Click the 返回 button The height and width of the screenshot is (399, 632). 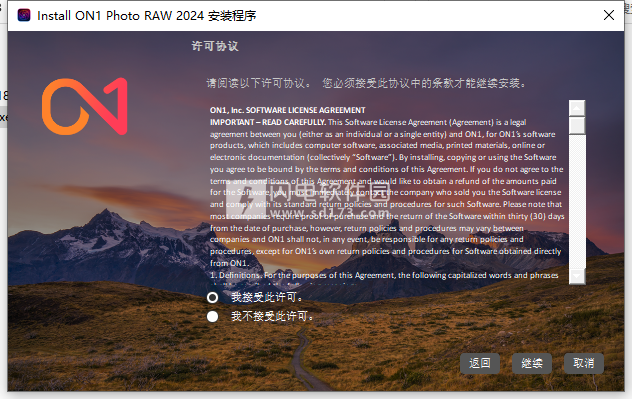click(x=480, y=364)
